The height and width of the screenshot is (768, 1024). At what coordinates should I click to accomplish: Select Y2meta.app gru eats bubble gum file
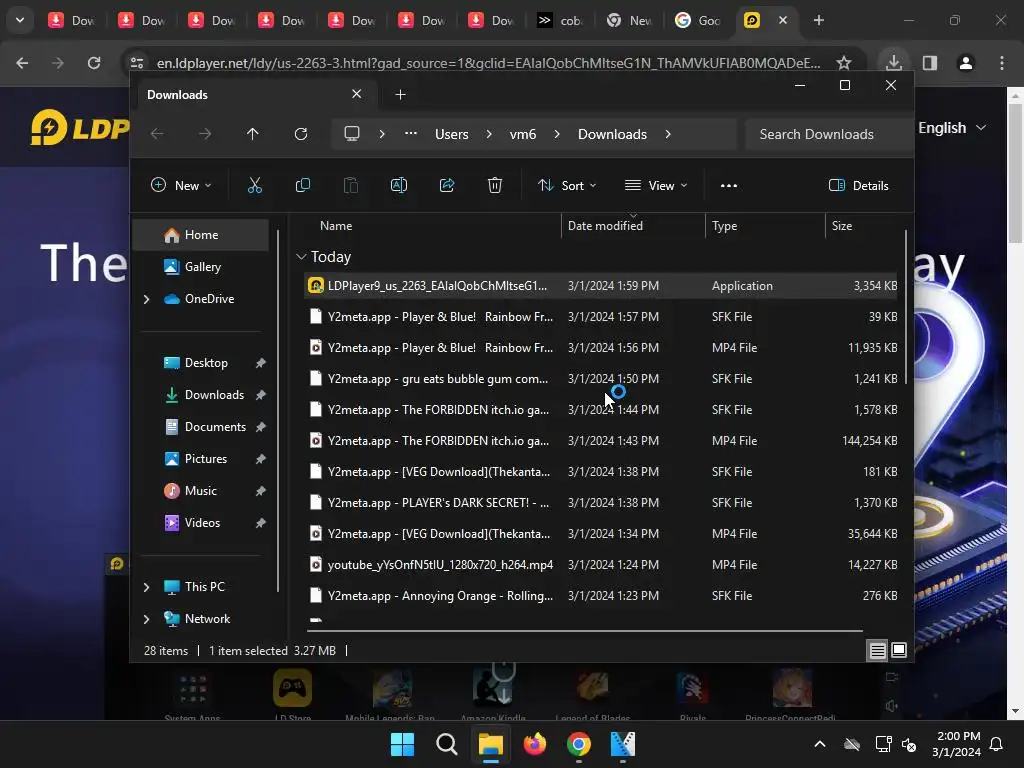(x=601, y=379)
